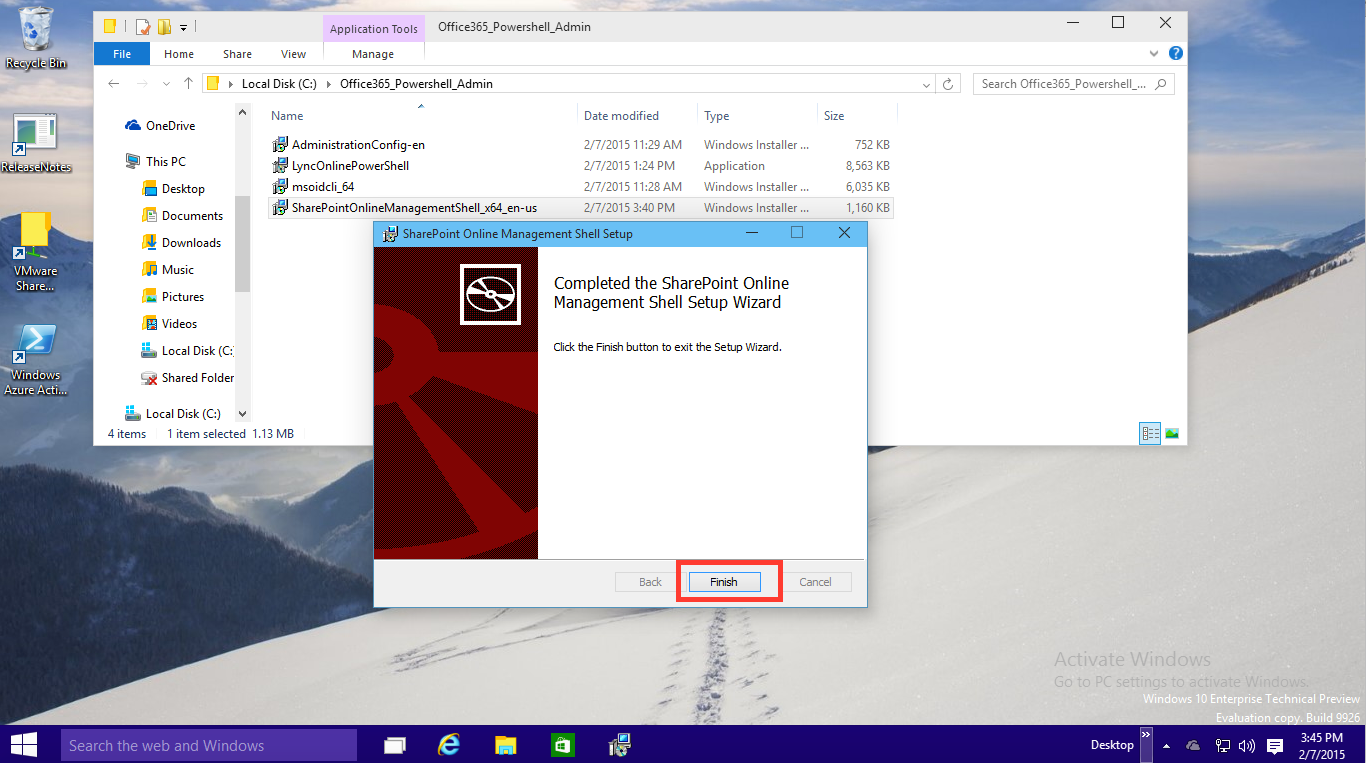This screenshot has height=763, width=1366.
Task: Click the navigation pane scroll down arrow
Action: point(242,413)
